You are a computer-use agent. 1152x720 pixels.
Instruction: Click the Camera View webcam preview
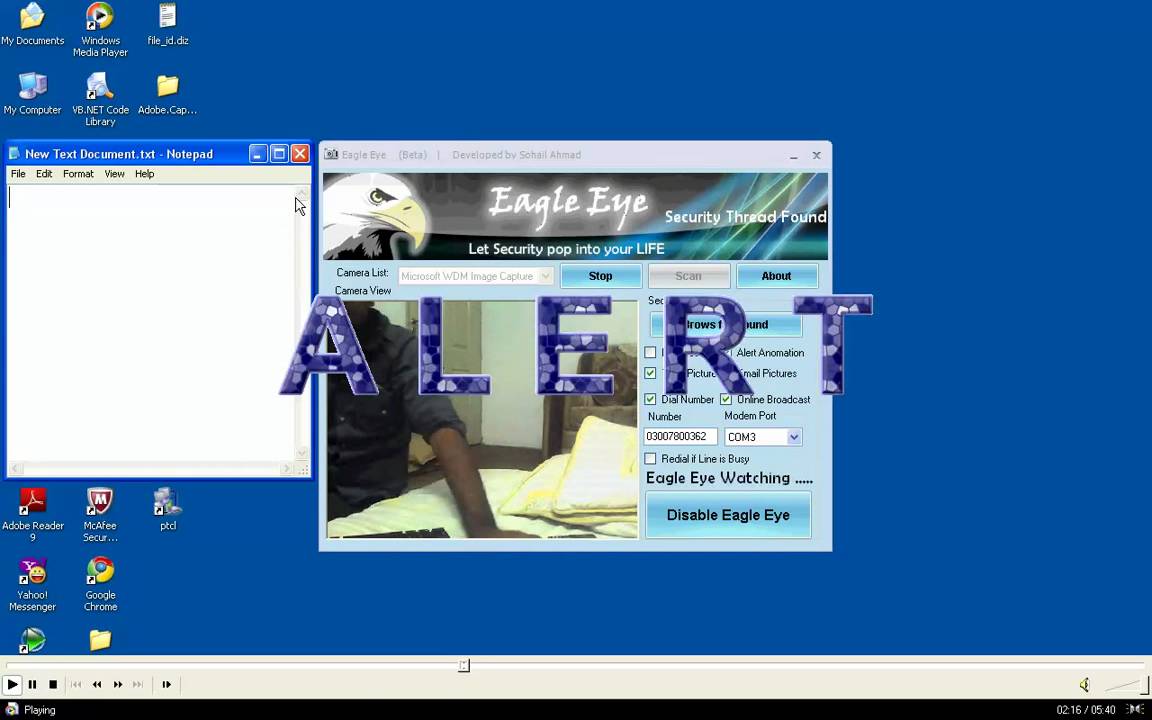point(483,420)
